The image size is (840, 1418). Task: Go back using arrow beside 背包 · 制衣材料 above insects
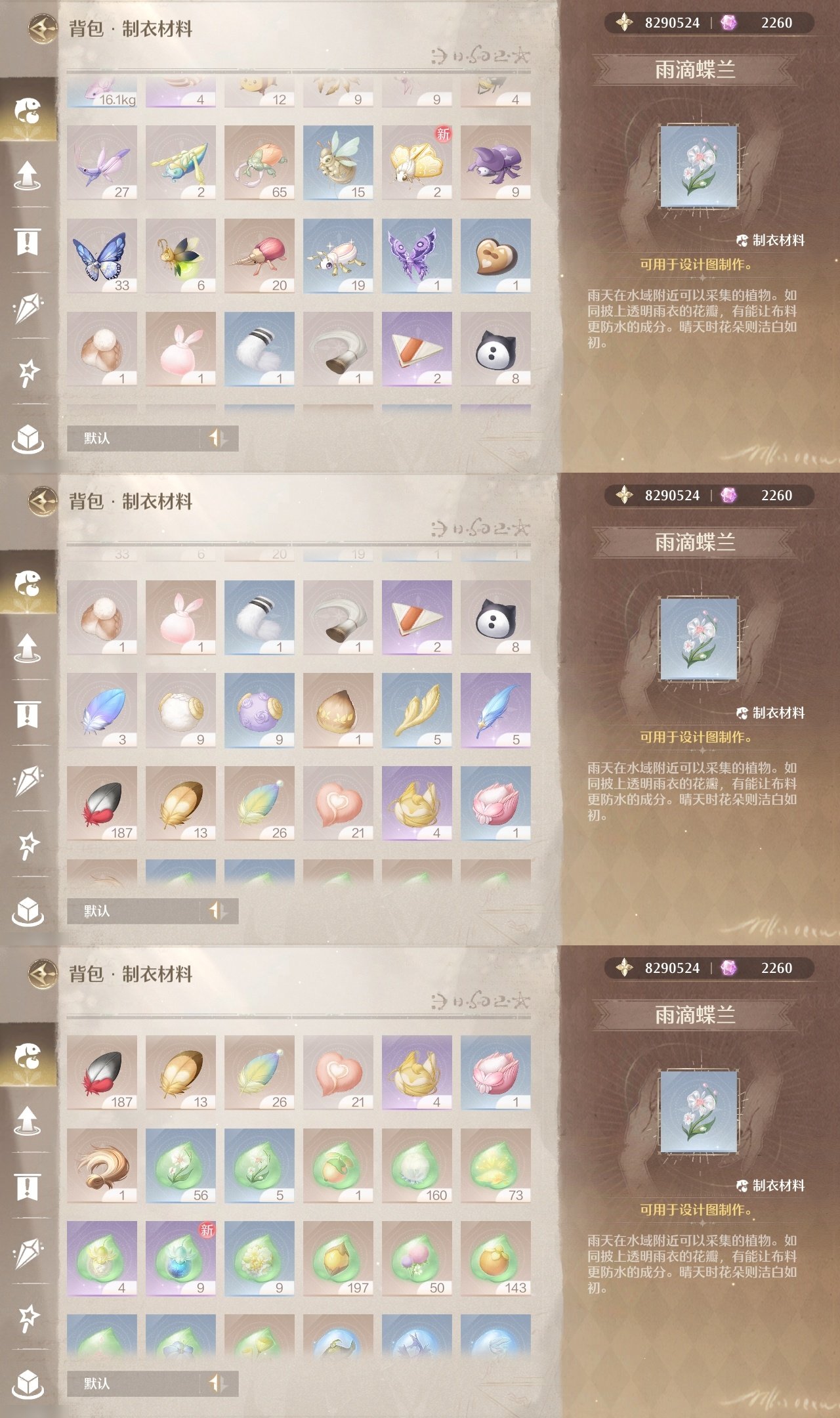(x=43, y=29)
